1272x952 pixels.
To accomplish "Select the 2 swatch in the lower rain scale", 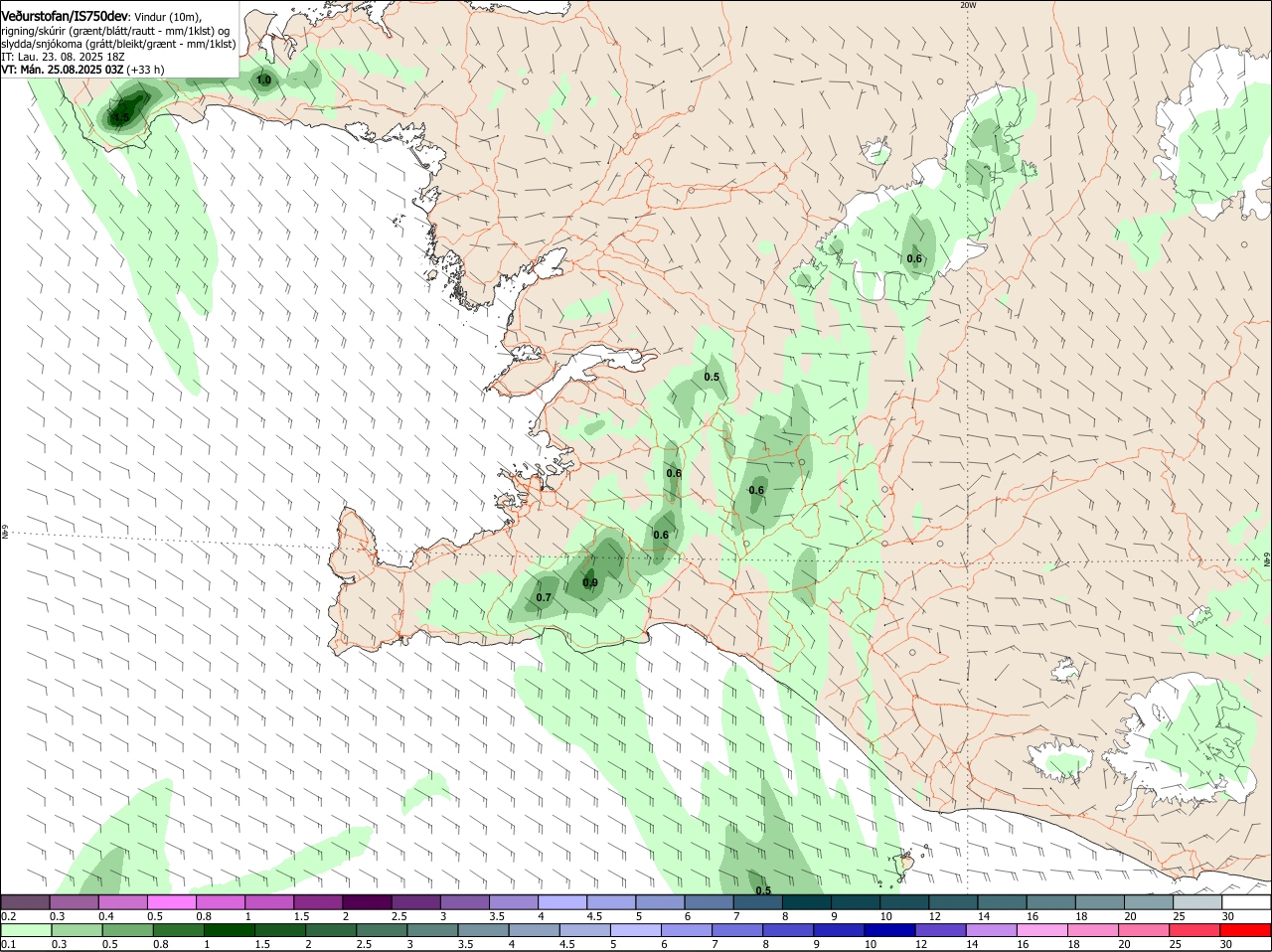I will click(330, 930).
